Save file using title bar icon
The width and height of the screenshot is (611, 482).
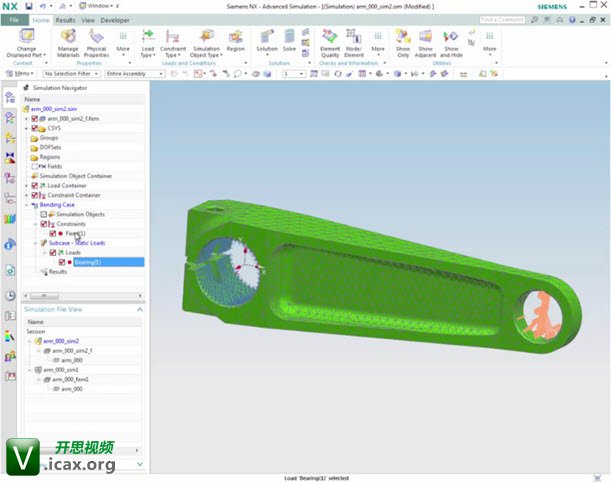[x=29, y=6]
